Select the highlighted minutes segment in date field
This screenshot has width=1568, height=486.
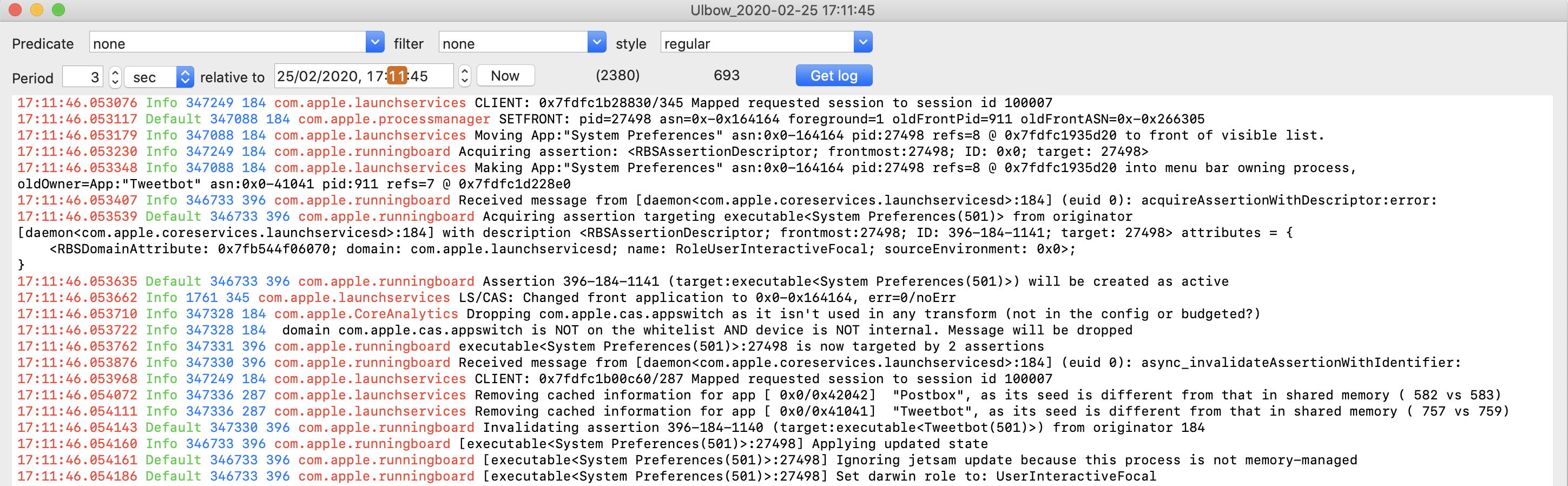[397, 76]
